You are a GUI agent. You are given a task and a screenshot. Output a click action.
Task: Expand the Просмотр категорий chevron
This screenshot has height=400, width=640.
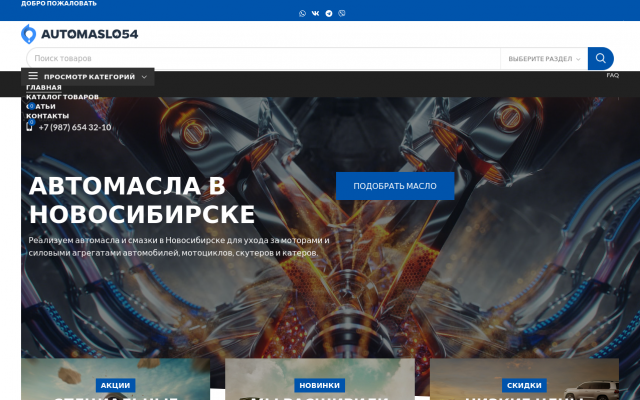[x=144, y=77]
